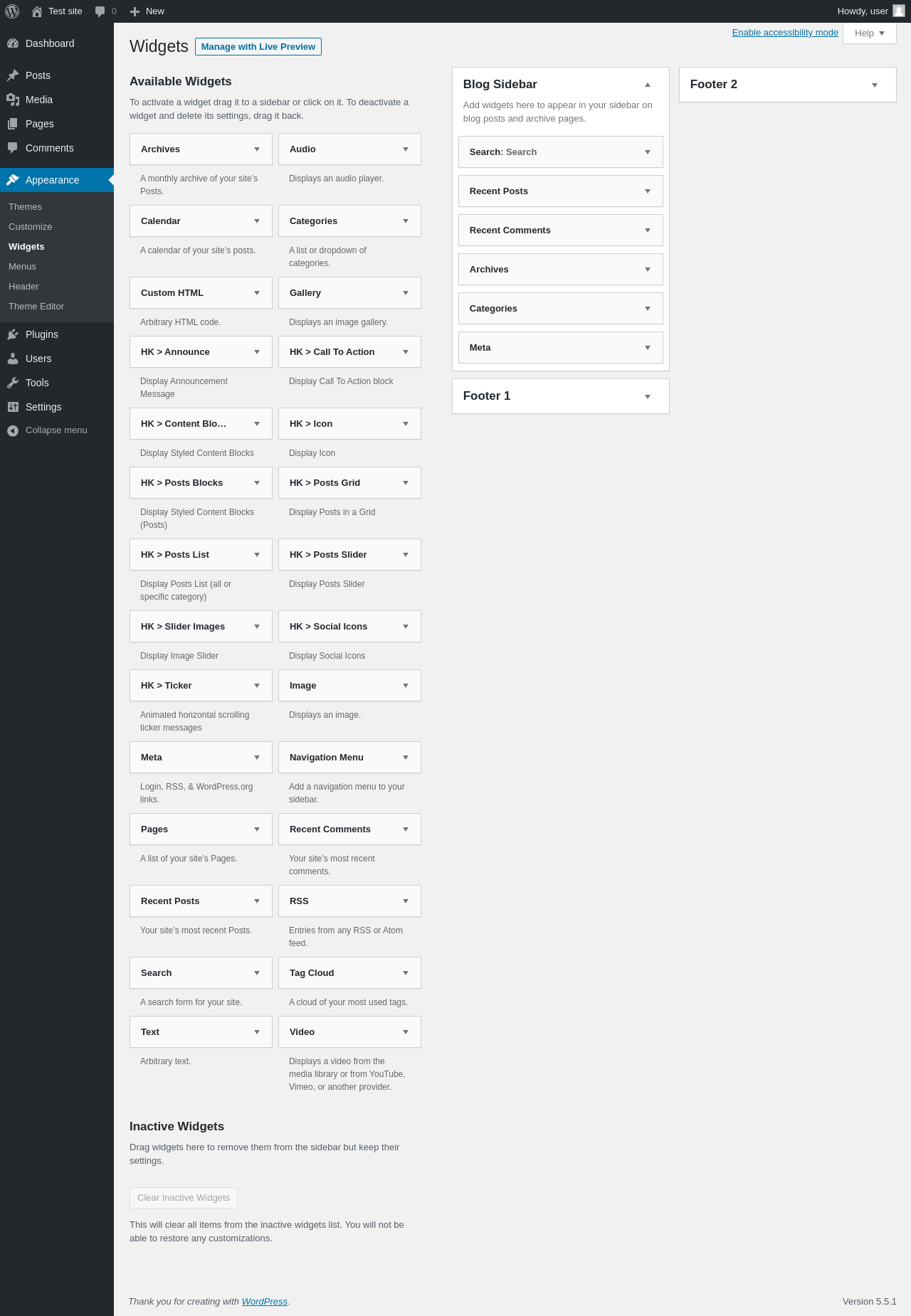Expand Search widget in Blog Sidebar
Screen dimensions: 911x1316
(648, 152)
